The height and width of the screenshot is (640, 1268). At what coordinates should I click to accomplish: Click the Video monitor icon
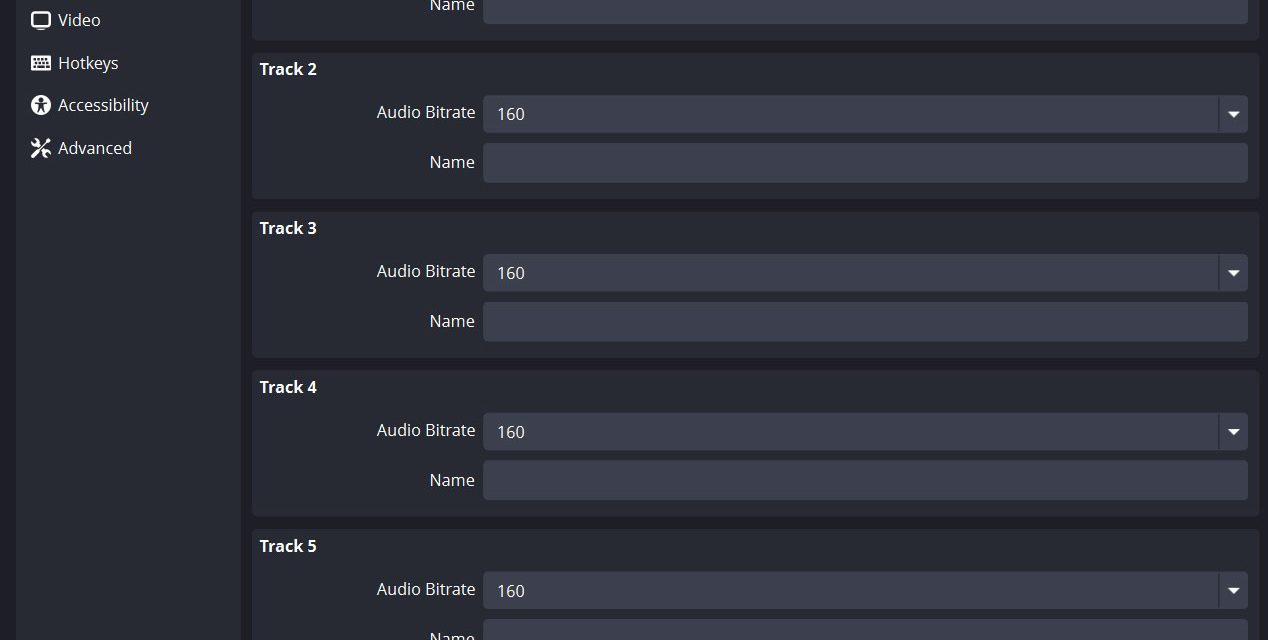(x=41, y=20)
